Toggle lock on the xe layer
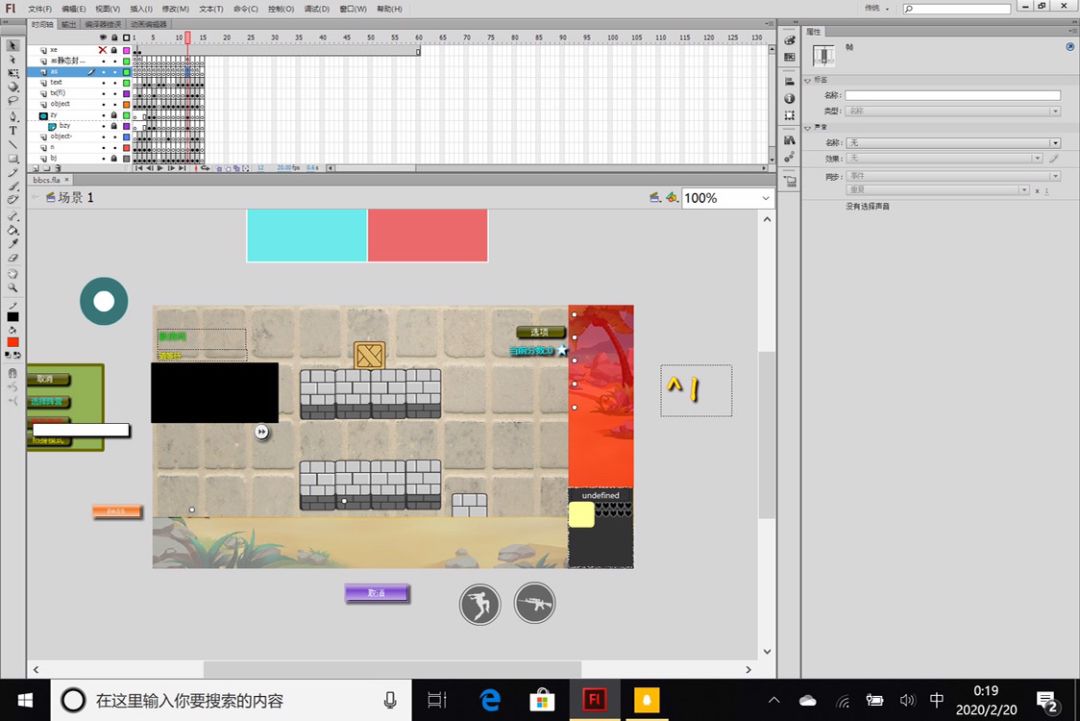The image size is (1080, 721). (114, 50)
